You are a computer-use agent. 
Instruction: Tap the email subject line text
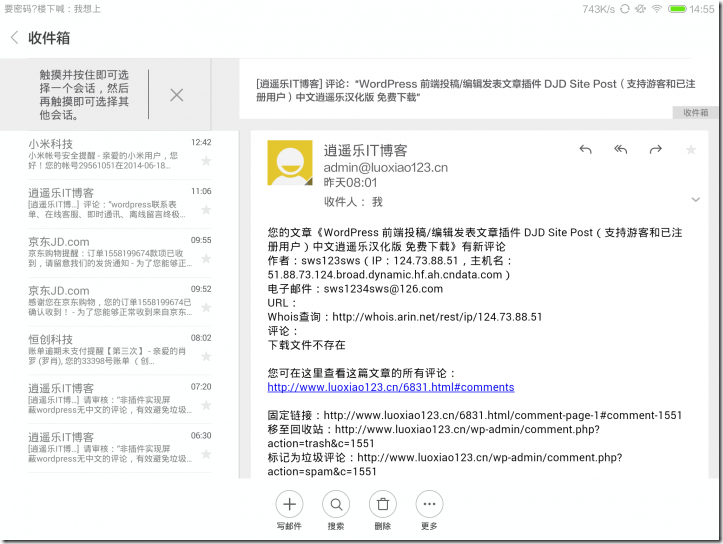475,90
